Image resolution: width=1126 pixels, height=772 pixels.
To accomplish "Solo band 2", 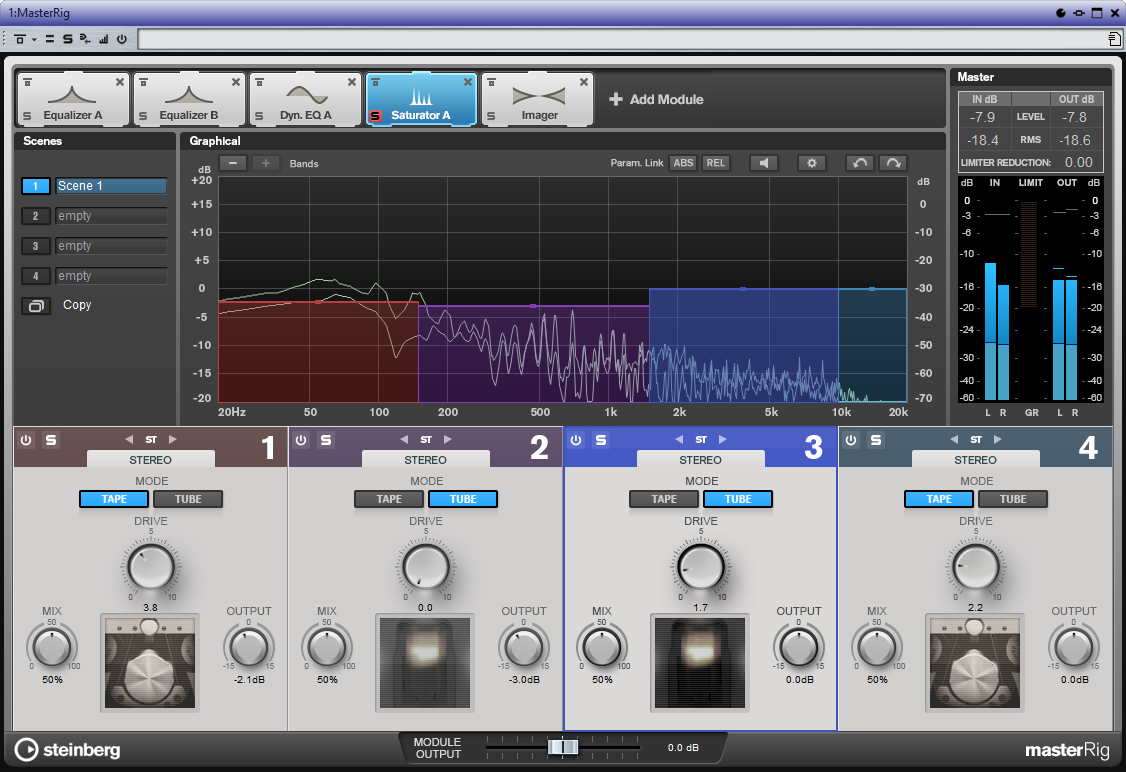I will pos(325,440).
